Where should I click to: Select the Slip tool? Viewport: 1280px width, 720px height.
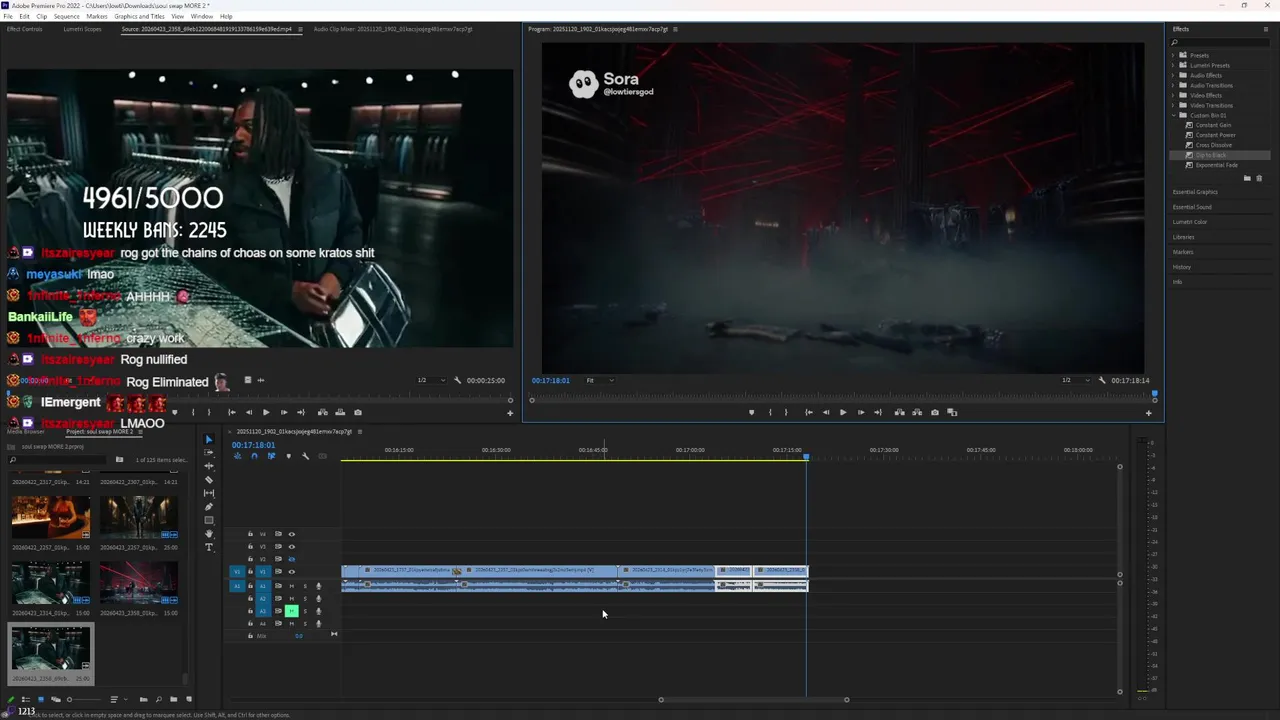[209, 493]
